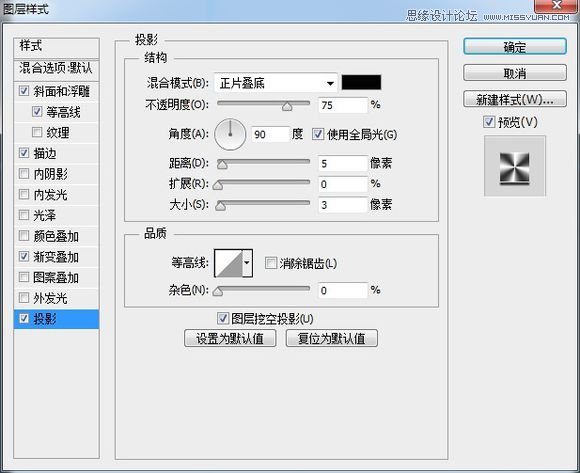Select the 纹理 sub-style row
This screenshot has height=473, width=580.
(57, 132)
